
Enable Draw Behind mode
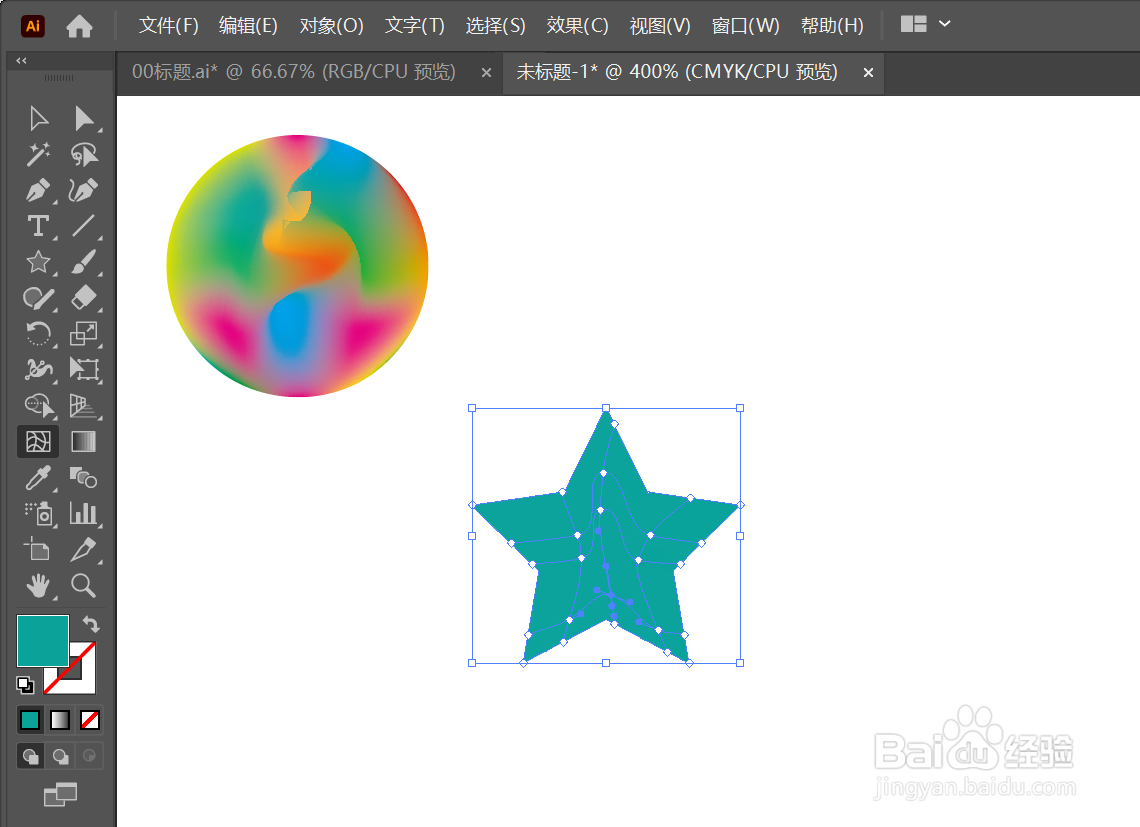point(60,756)
